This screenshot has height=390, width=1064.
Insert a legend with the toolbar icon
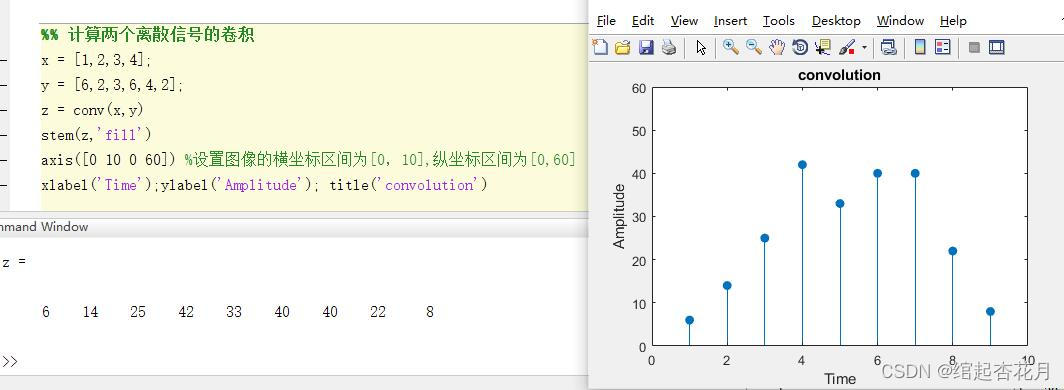click(943, 47)
